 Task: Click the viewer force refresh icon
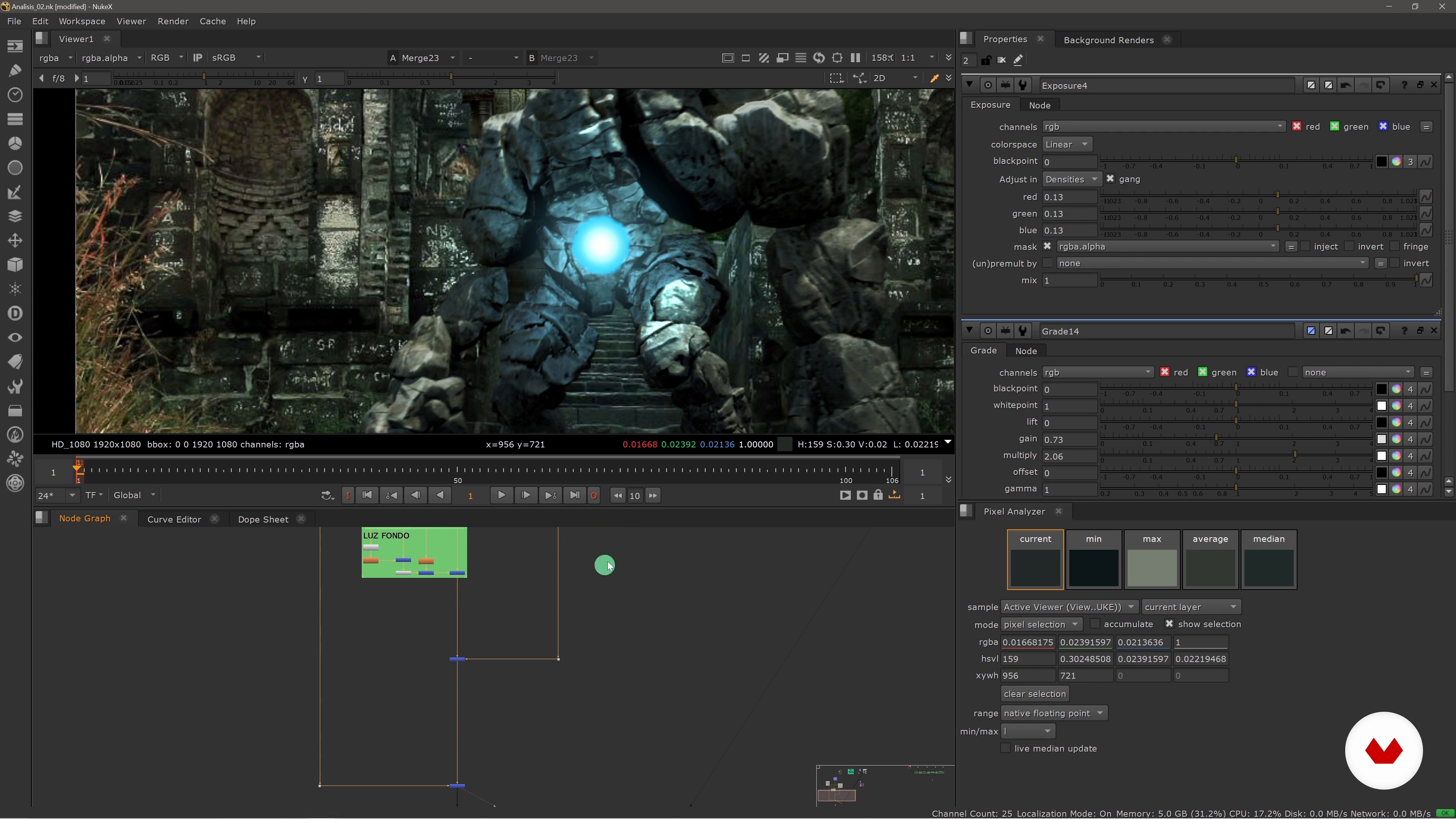[x=819, y=58]
